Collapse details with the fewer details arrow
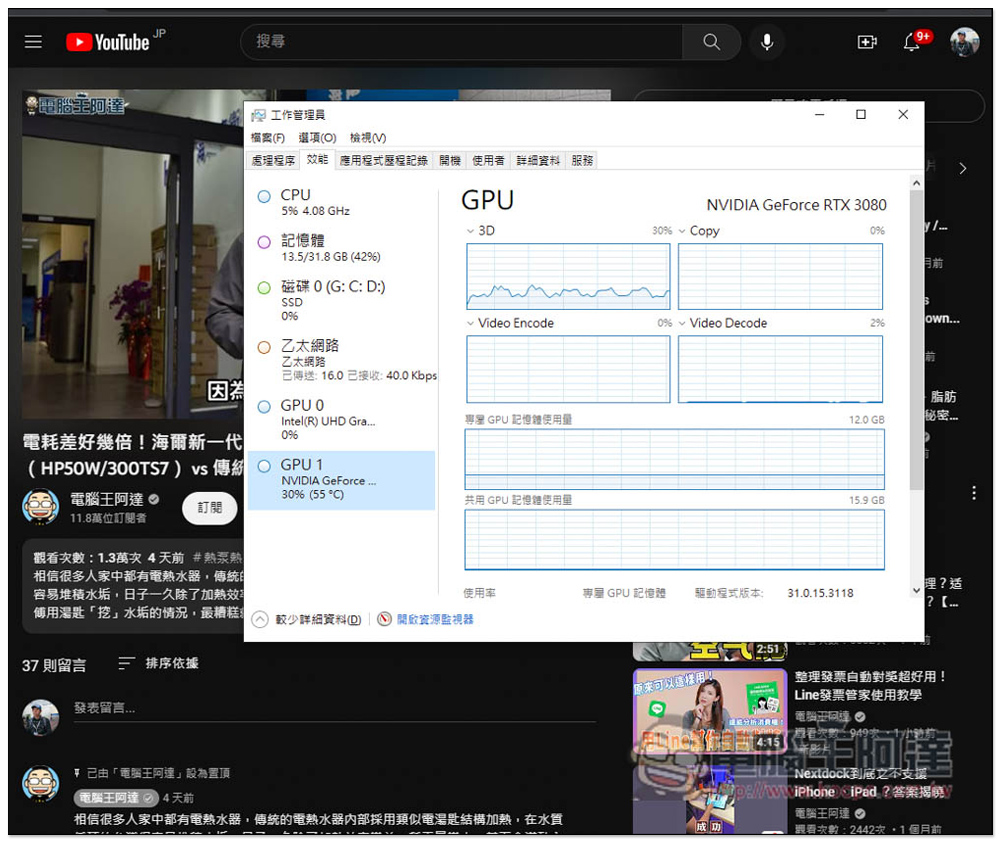 (260, 619)
